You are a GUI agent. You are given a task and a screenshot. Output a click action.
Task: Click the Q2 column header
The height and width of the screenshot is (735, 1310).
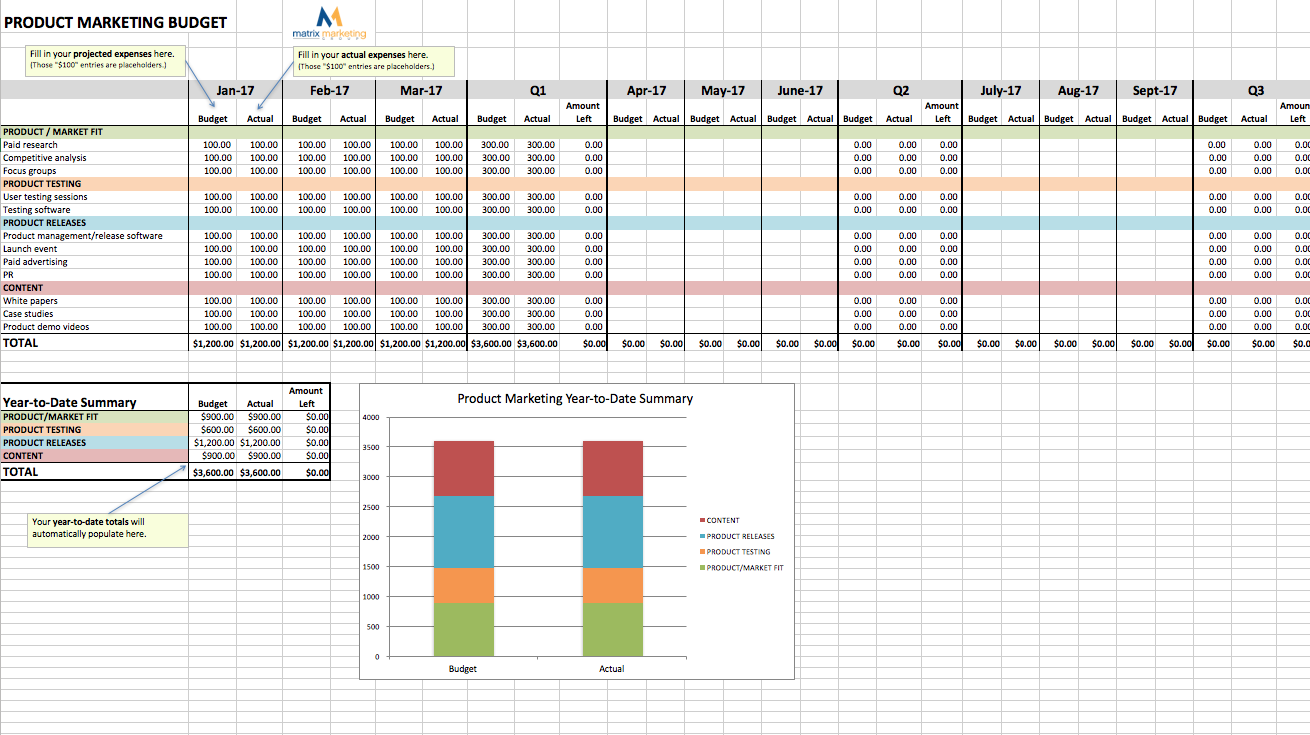click(901, 90)
